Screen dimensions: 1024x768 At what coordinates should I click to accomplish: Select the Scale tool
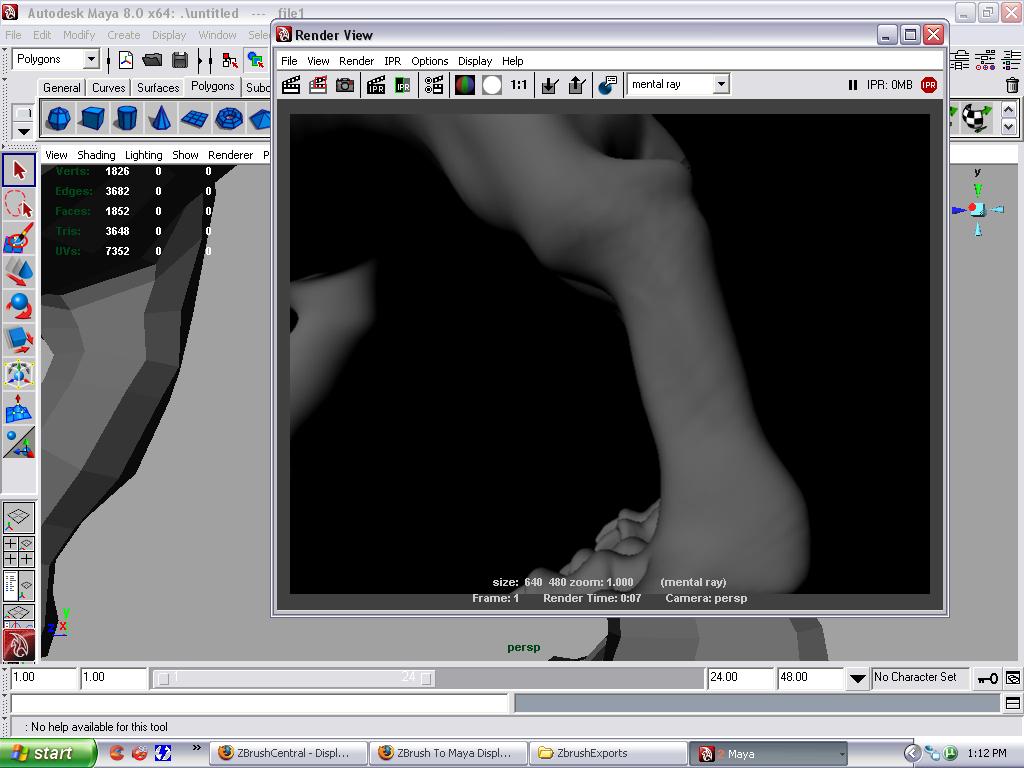pos(18,340)
